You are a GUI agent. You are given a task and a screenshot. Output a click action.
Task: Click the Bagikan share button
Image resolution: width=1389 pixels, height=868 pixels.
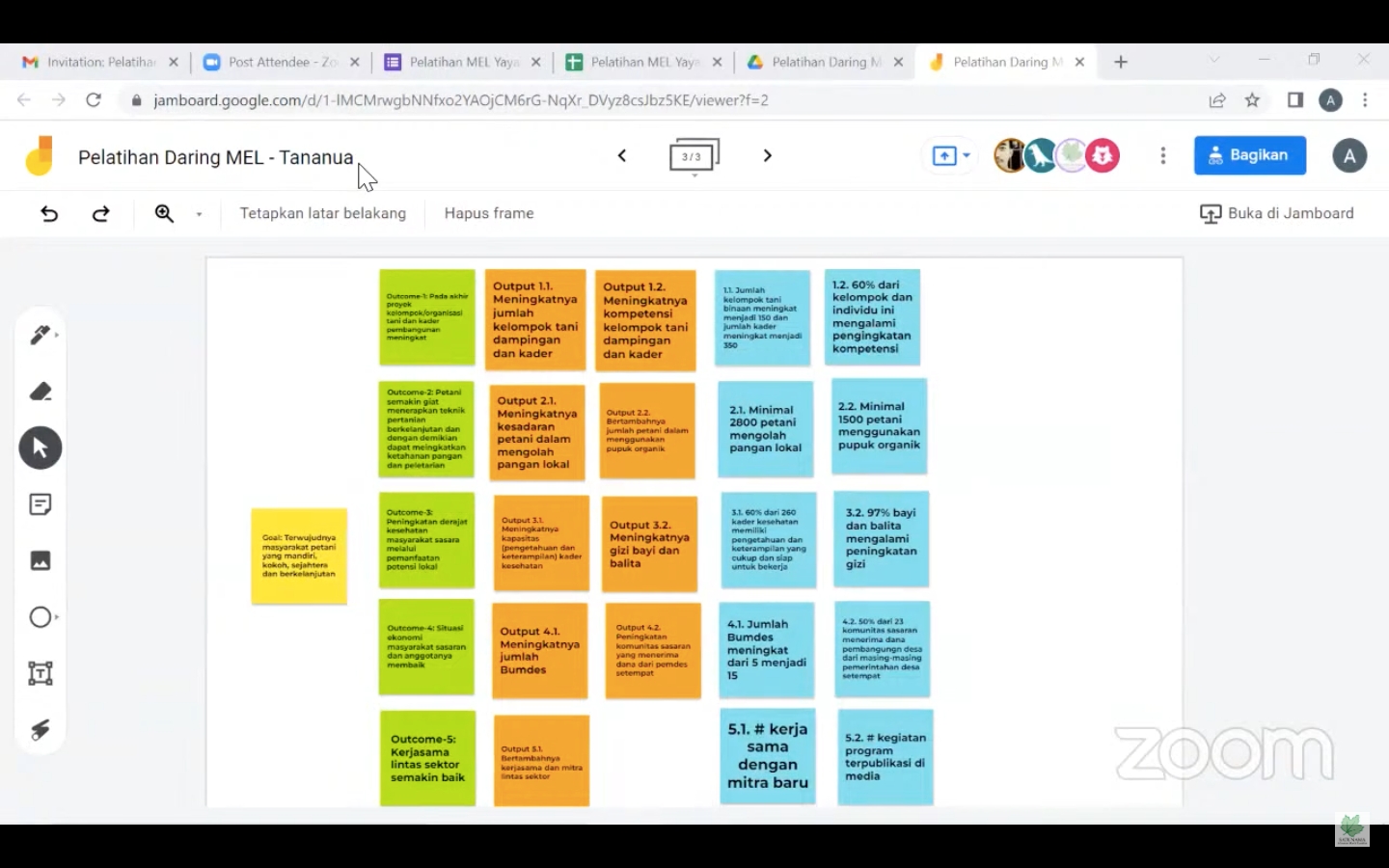point(1249,155)
